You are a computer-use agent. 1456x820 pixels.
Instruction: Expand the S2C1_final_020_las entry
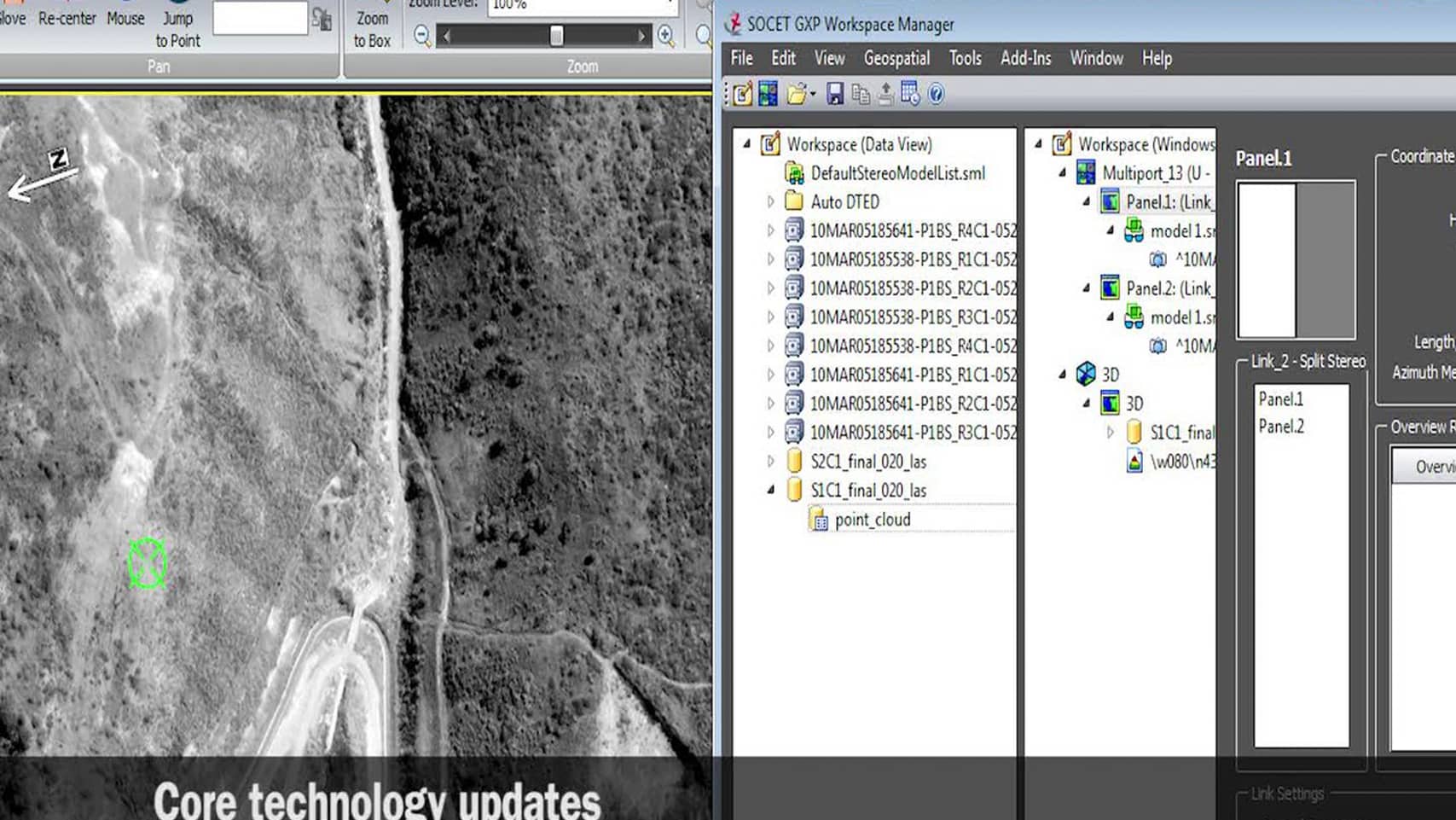770,461
